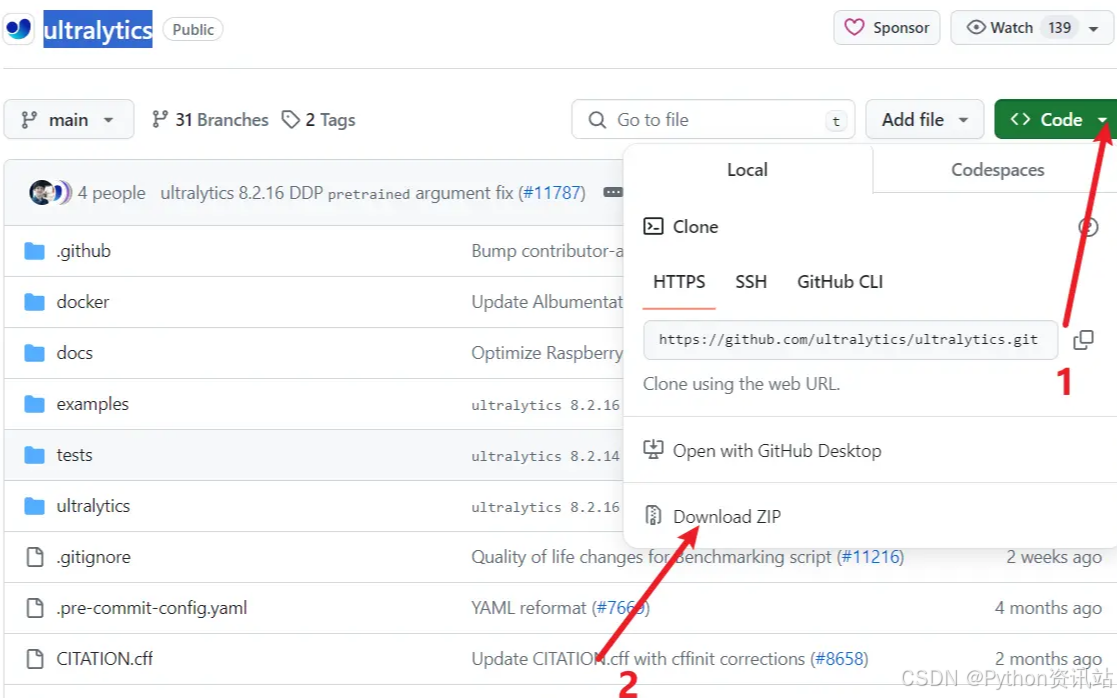Click the Ultralytics repository avatar logo
1117x698 pixels.
click(19, 29)
